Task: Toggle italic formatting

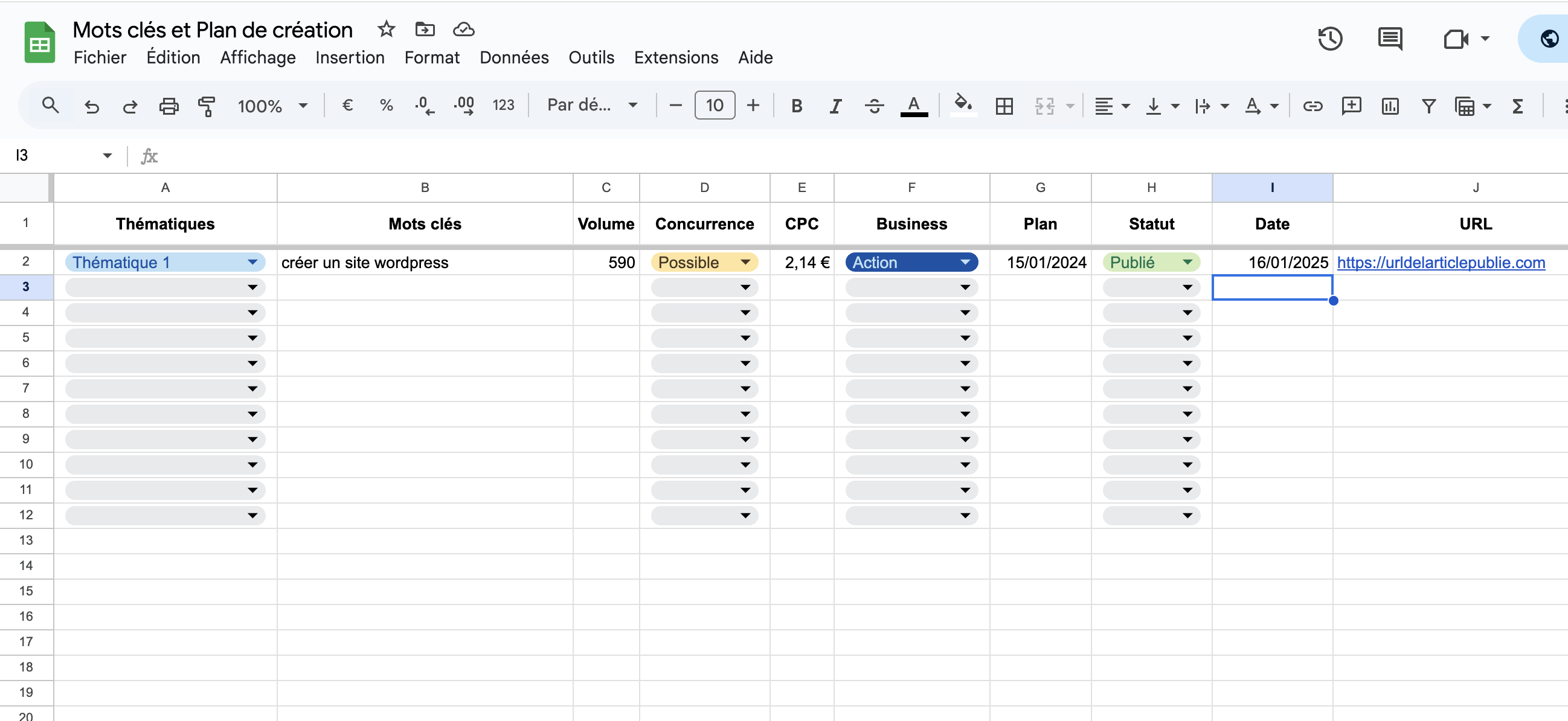Action: (x=835, y=106)
